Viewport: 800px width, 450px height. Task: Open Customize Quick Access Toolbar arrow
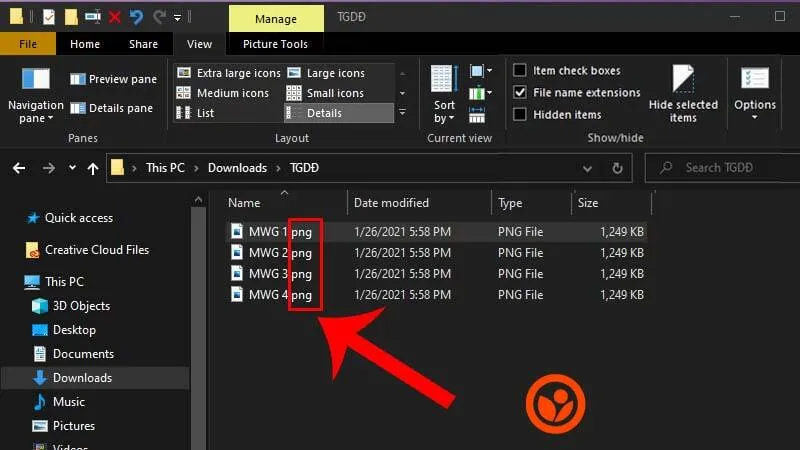click(177, 18)
